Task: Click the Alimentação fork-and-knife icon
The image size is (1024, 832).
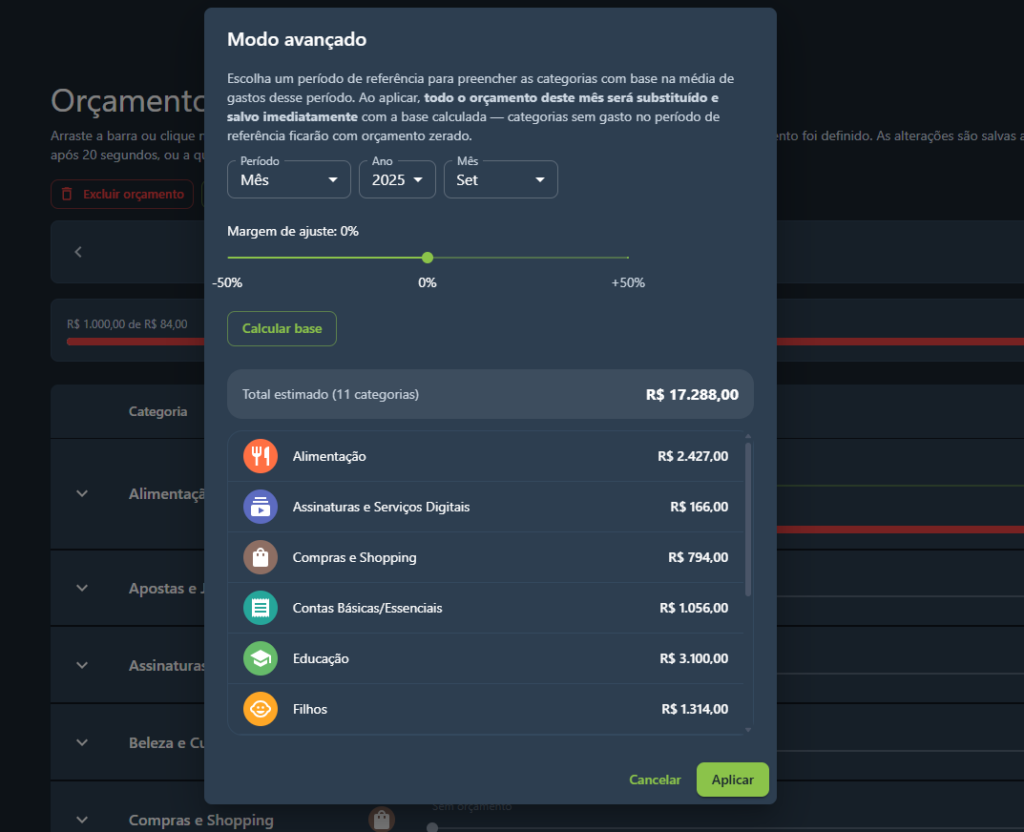Action: click(x=260, y=456)
